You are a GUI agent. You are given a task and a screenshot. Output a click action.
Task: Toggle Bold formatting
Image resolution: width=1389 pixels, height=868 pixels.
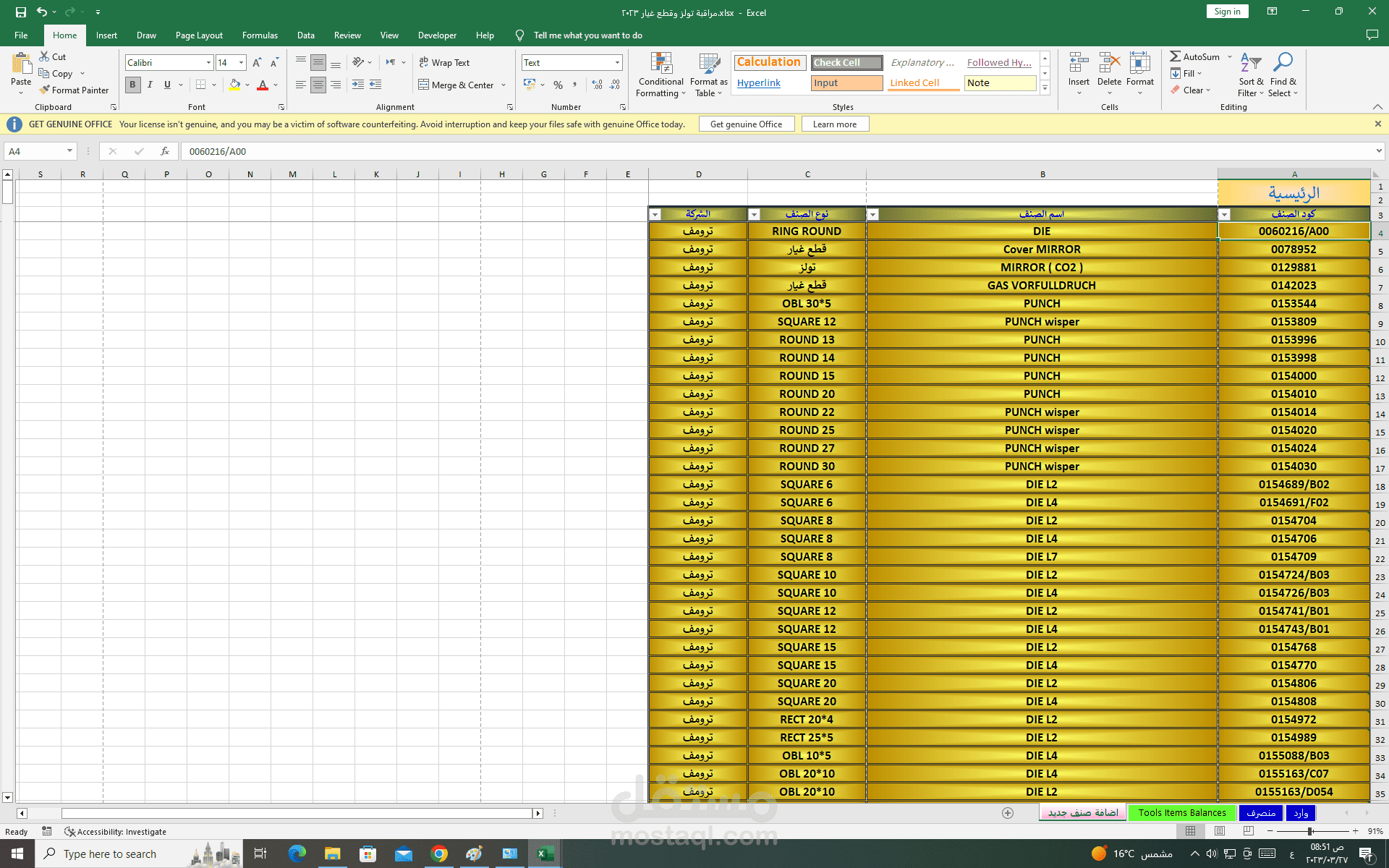[x=132, y=85]
